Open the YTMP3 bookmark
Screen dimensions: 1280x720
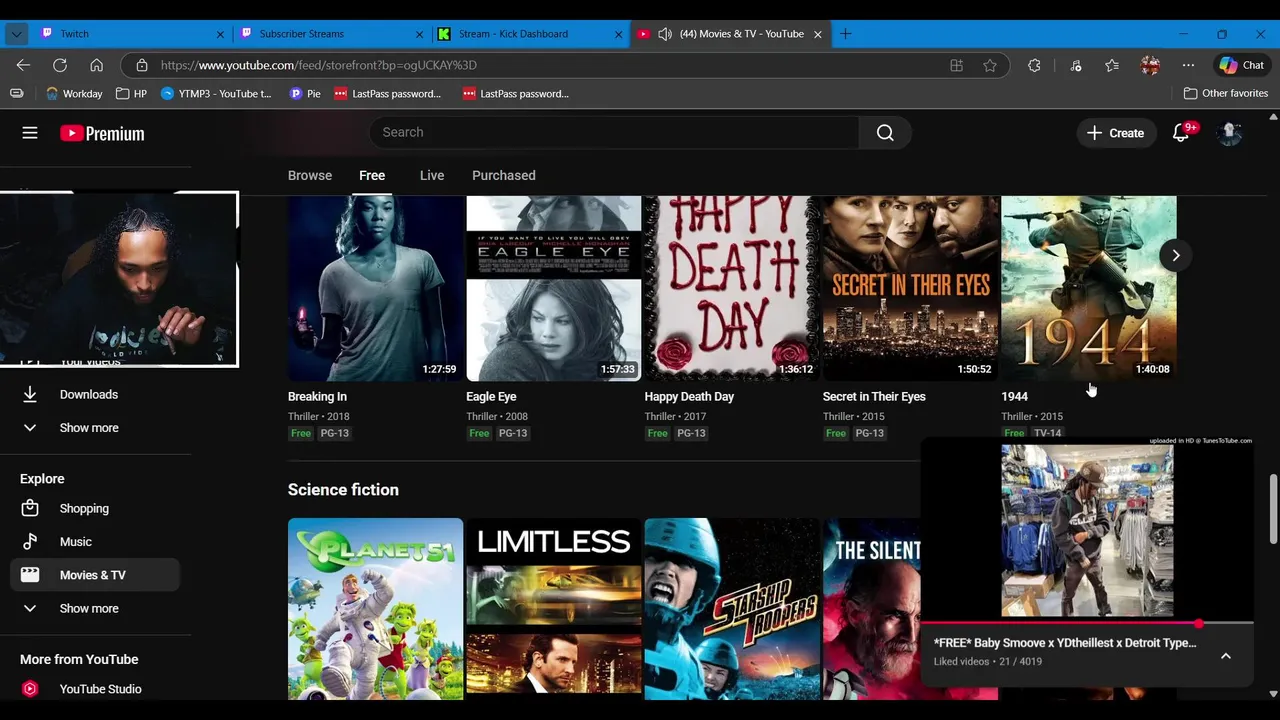(216, 93)
